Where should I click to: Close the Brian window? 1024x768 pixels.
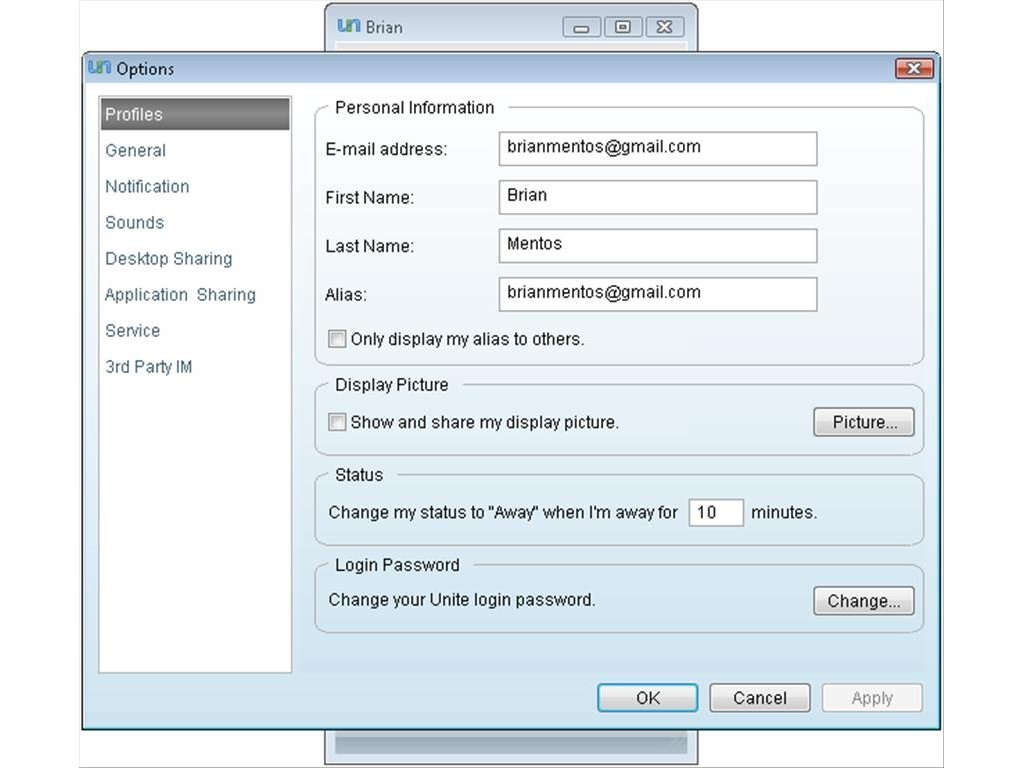pos(664,27)
